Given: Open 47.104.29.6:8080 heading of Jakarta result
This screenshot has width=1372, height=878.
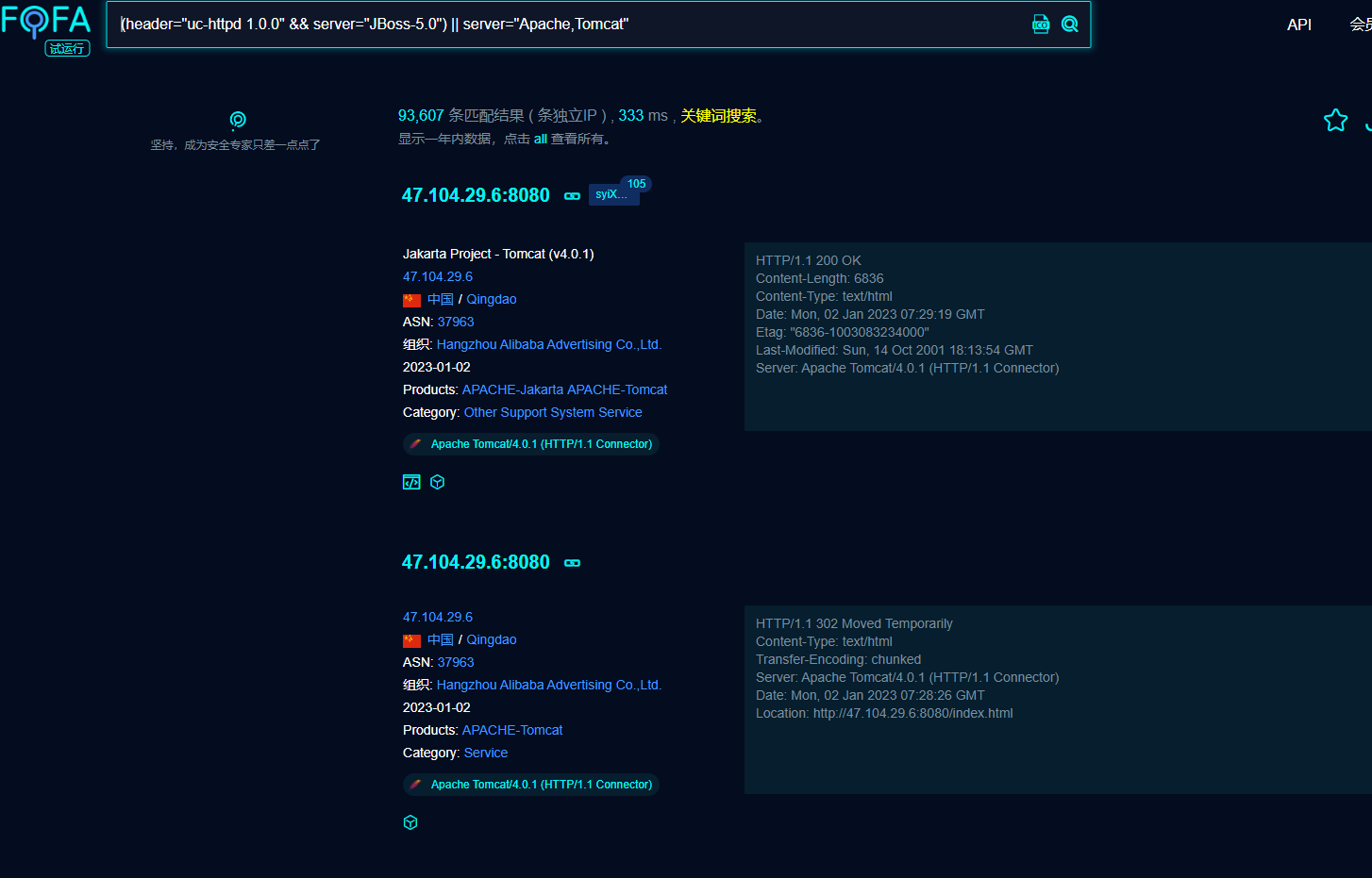Looking at the screenshot, I should 476,195.
